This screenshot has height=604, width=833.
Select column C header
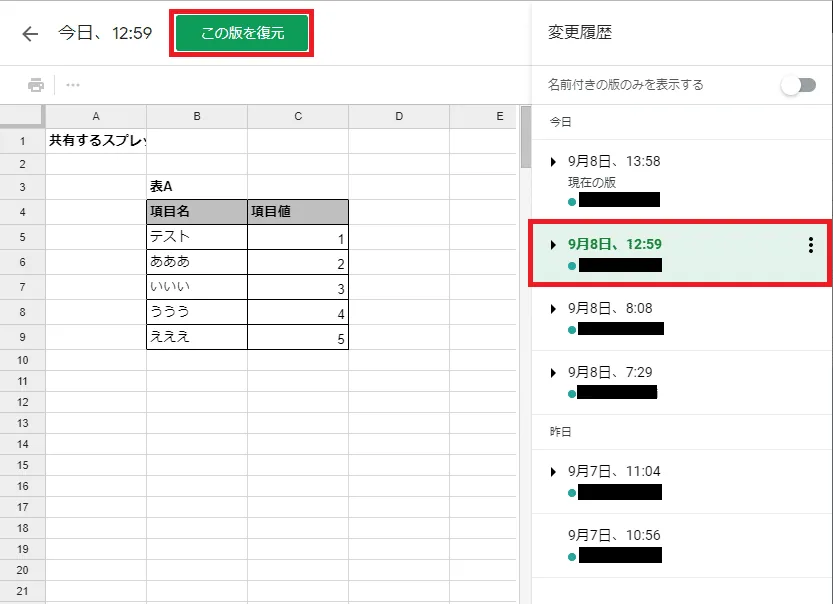pyautogui.click(x=298, y=116)
